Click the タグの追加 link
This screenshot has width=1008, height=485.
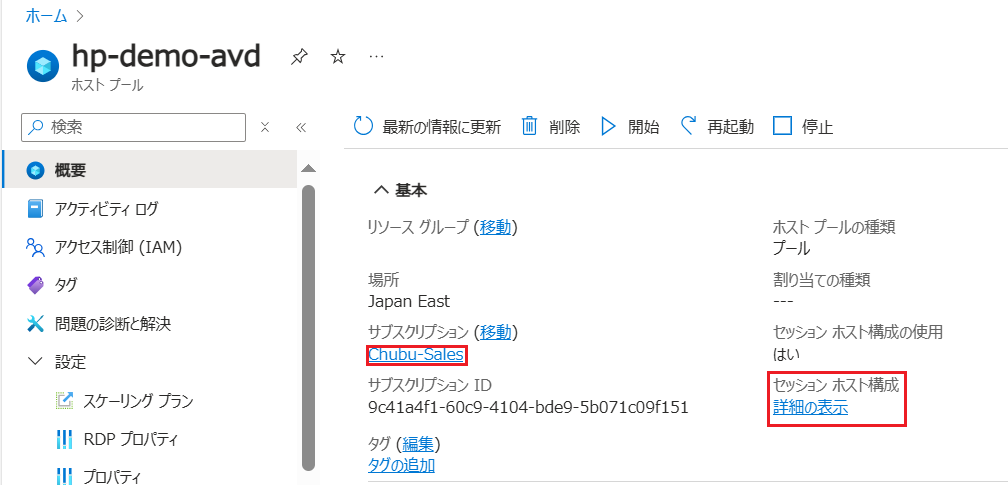401,465
